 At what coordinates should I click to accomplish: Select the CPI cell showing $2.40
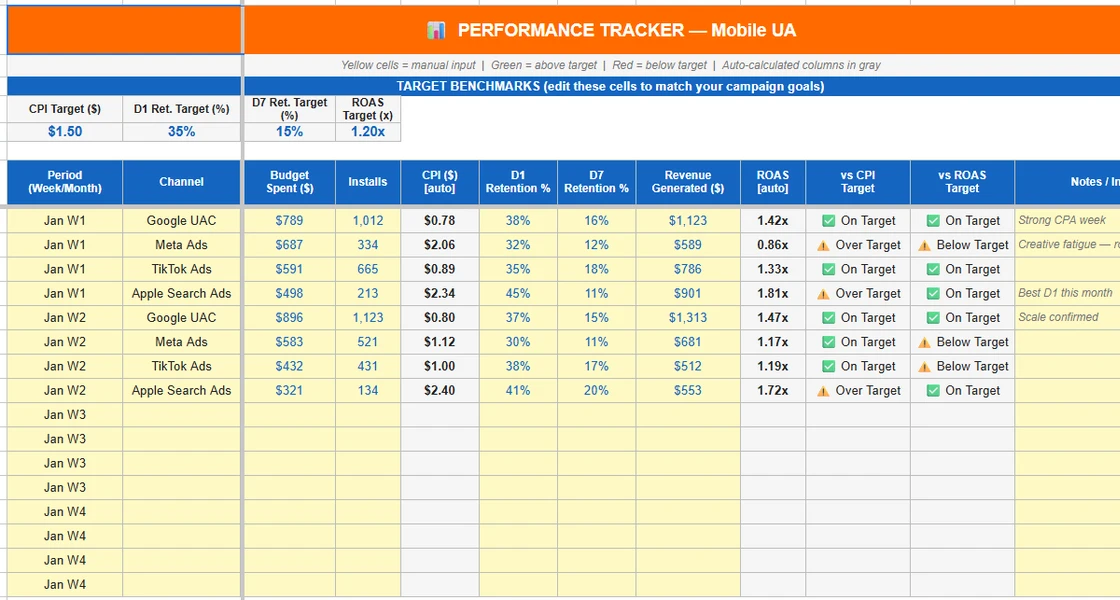pos(440,391)
